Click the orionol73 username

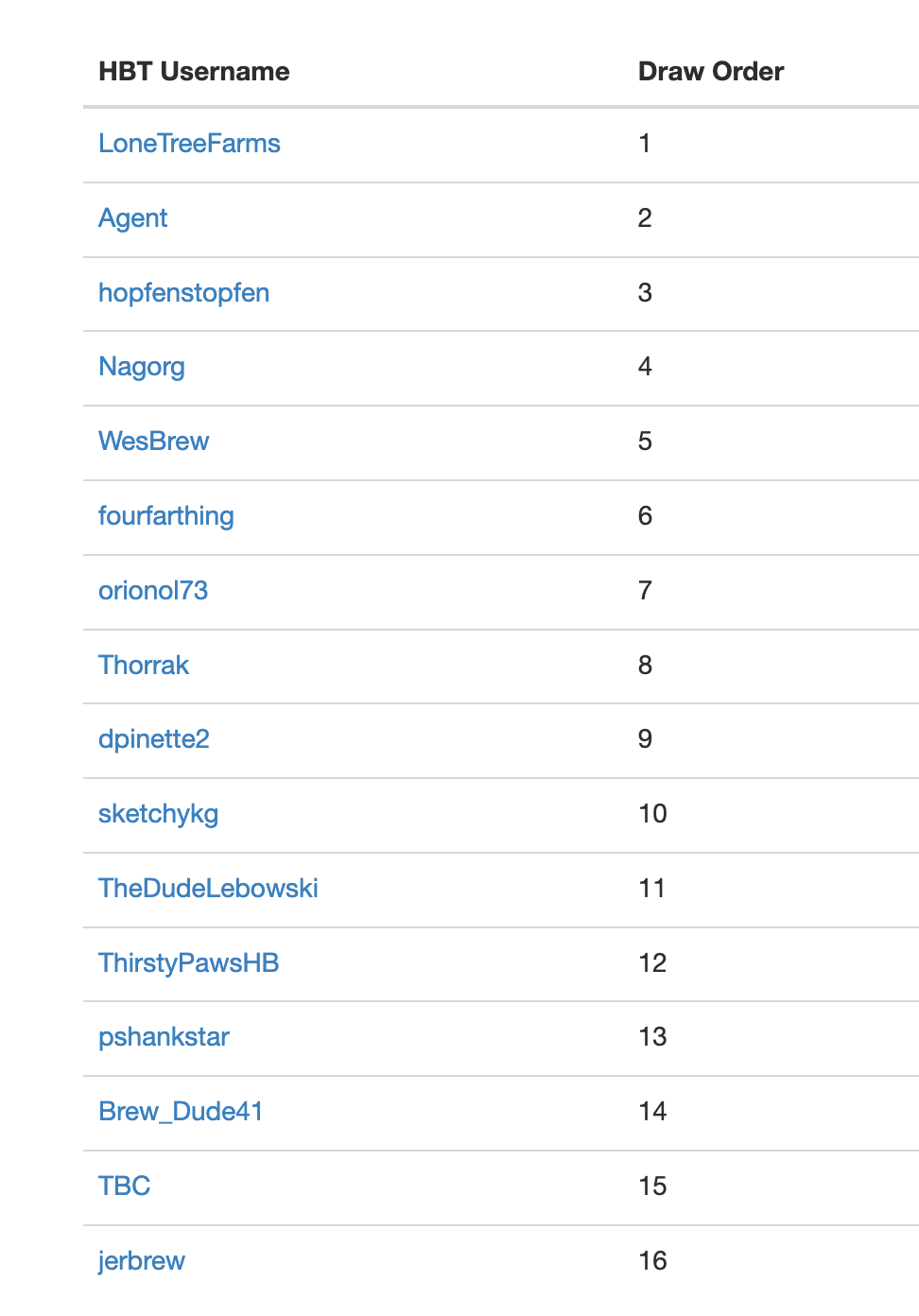point(153,591)
